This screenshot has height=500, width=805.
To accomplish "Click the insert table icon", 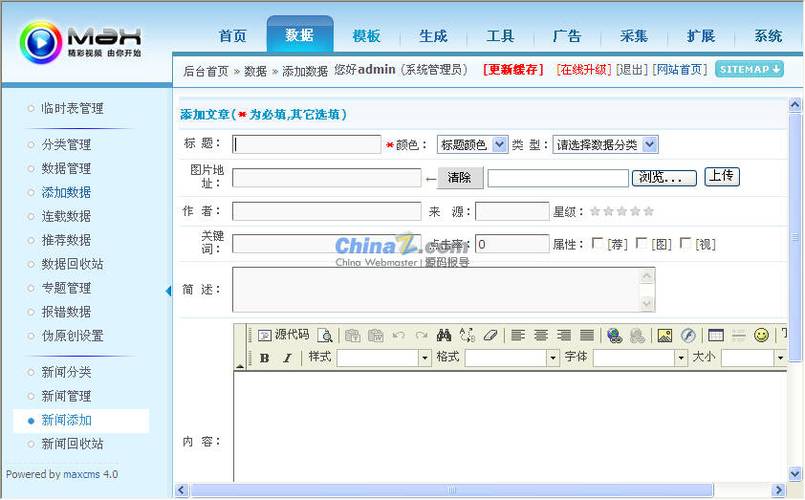I will pyautogui.click(x=716, y=335).
